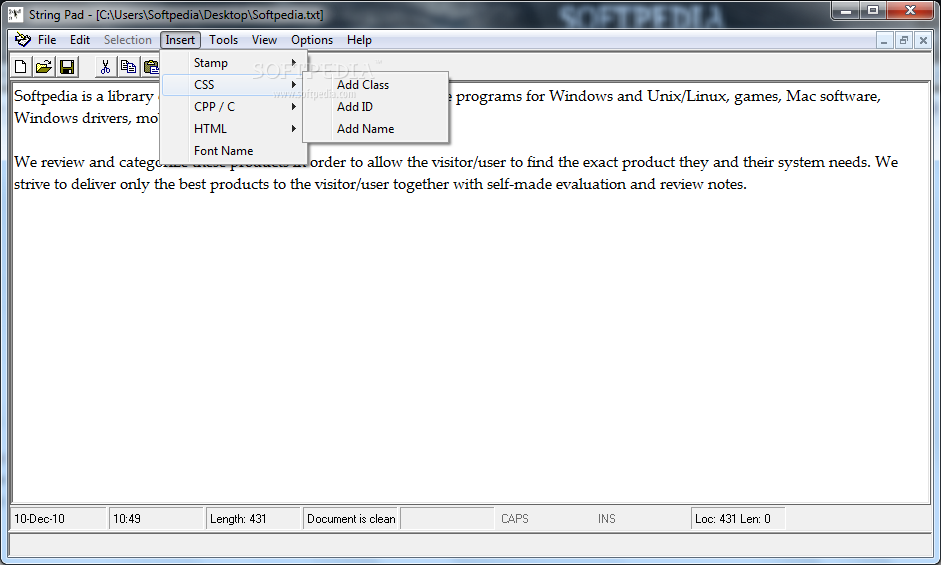
Task: Choose Font Name from Insert menu
Action: pyautogui.click(x=234, y=151)
